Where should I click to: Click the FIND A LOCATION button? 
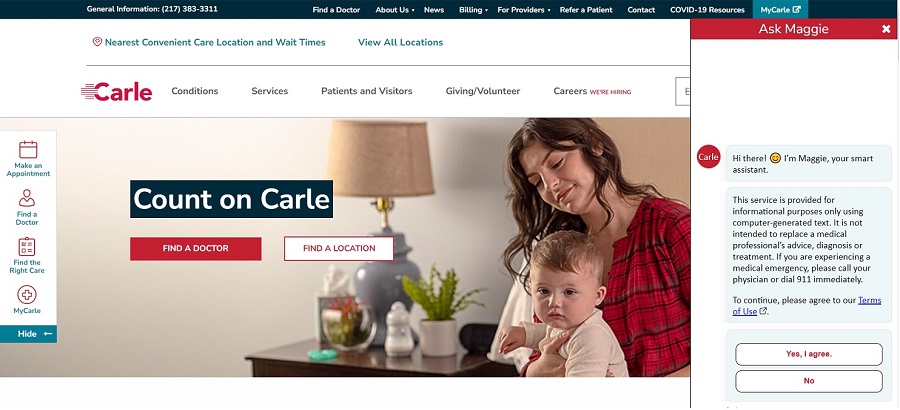(339, 249)
